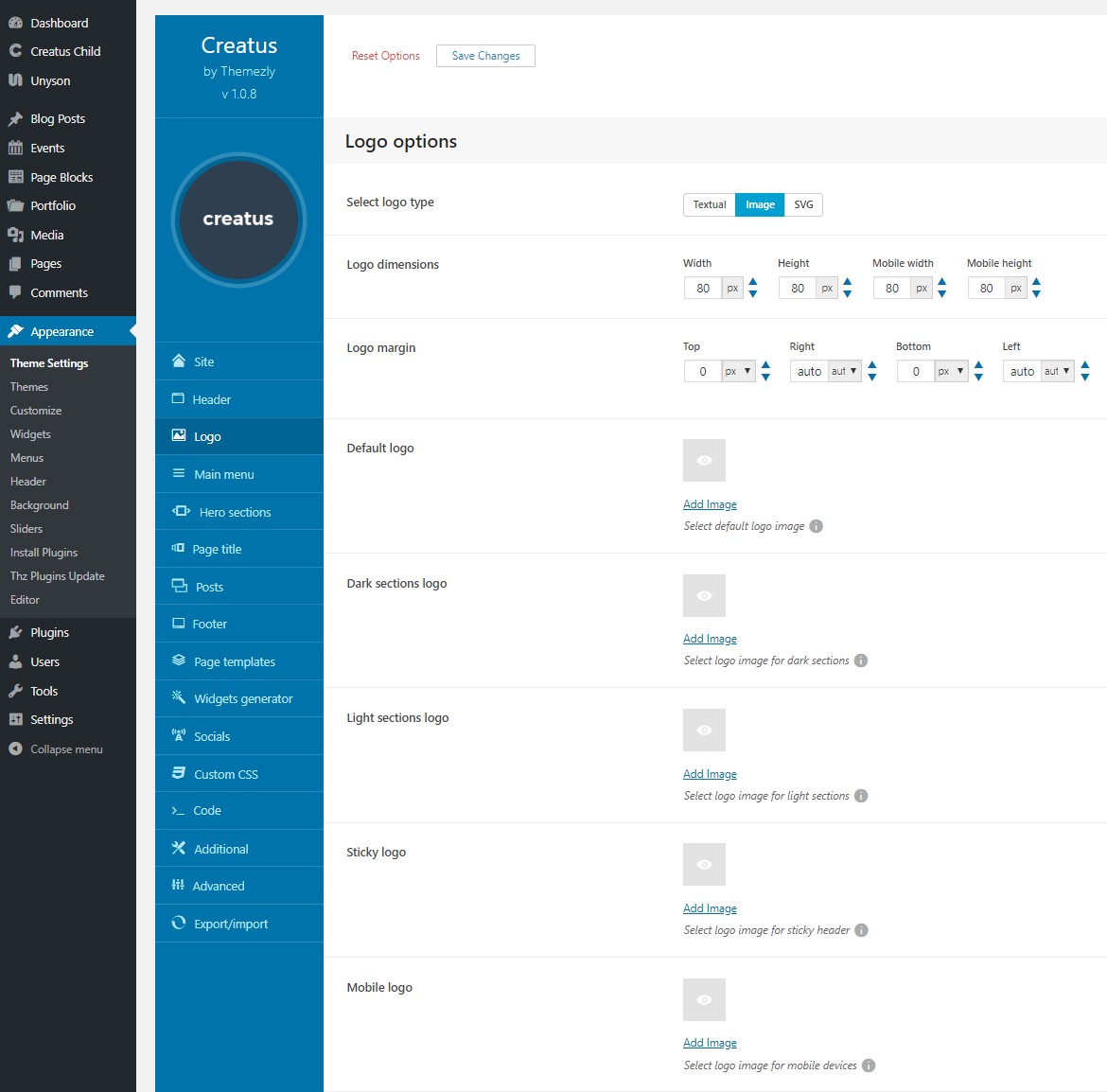The width and height of the screenshot is (1107, 1092).
Task: Click the Default logo info icon
Action: pos(816,526)
